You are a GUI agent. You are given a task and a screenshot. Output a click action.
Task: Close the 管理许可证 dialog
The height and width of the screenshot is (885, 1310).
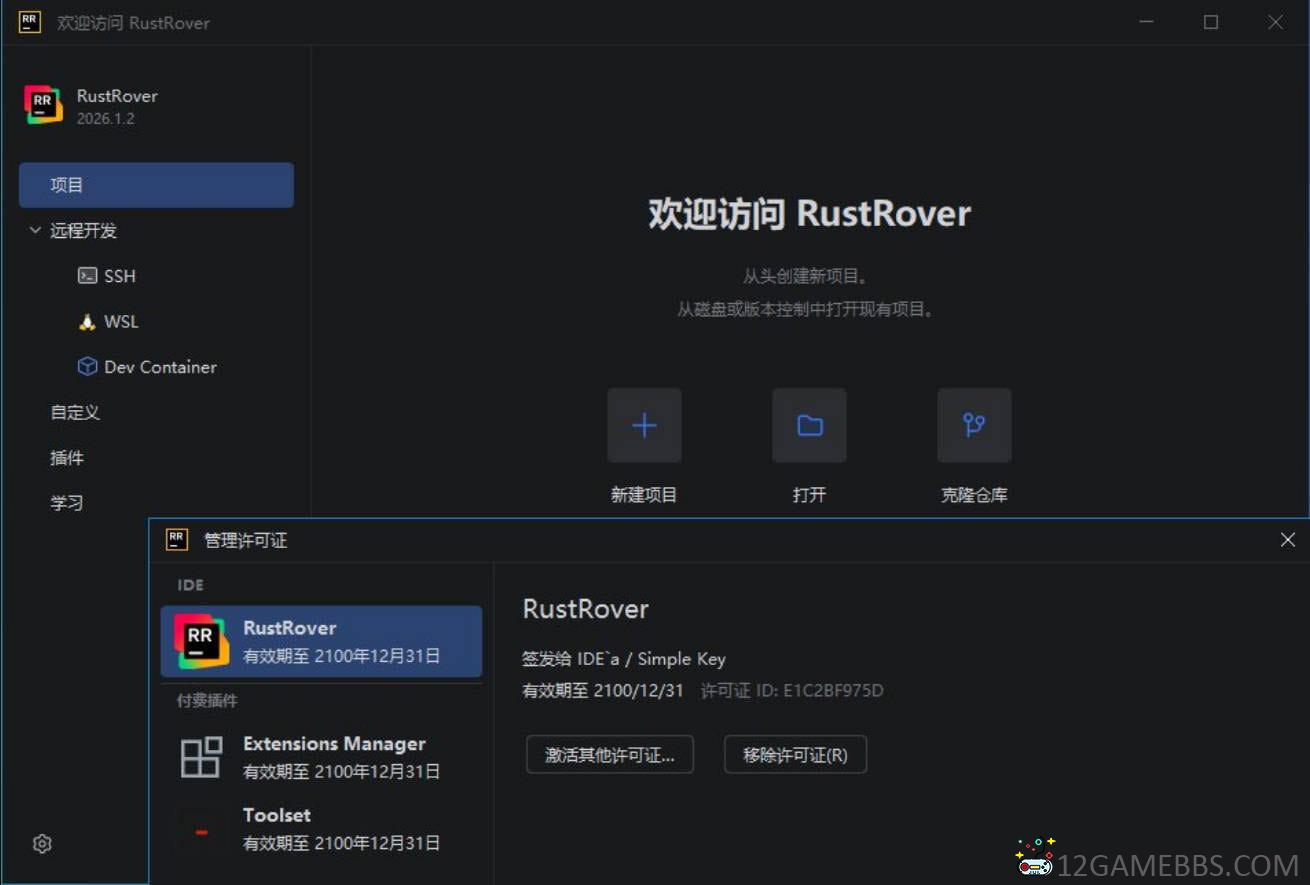pyautogui.click(x=1288, y=540)
